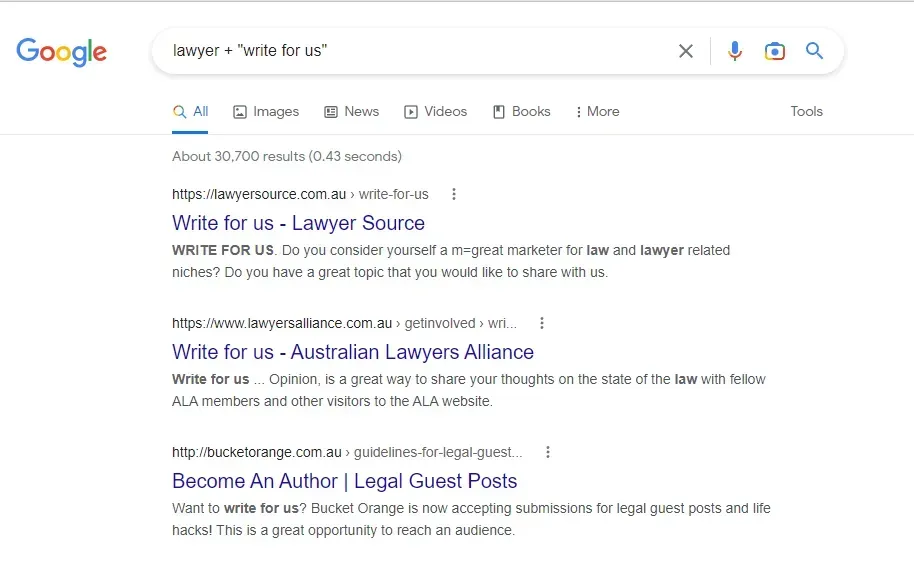Open Write for us - Australian Lawyers Alliance
This screenshot has width=914, height=562.
point(353,352)
